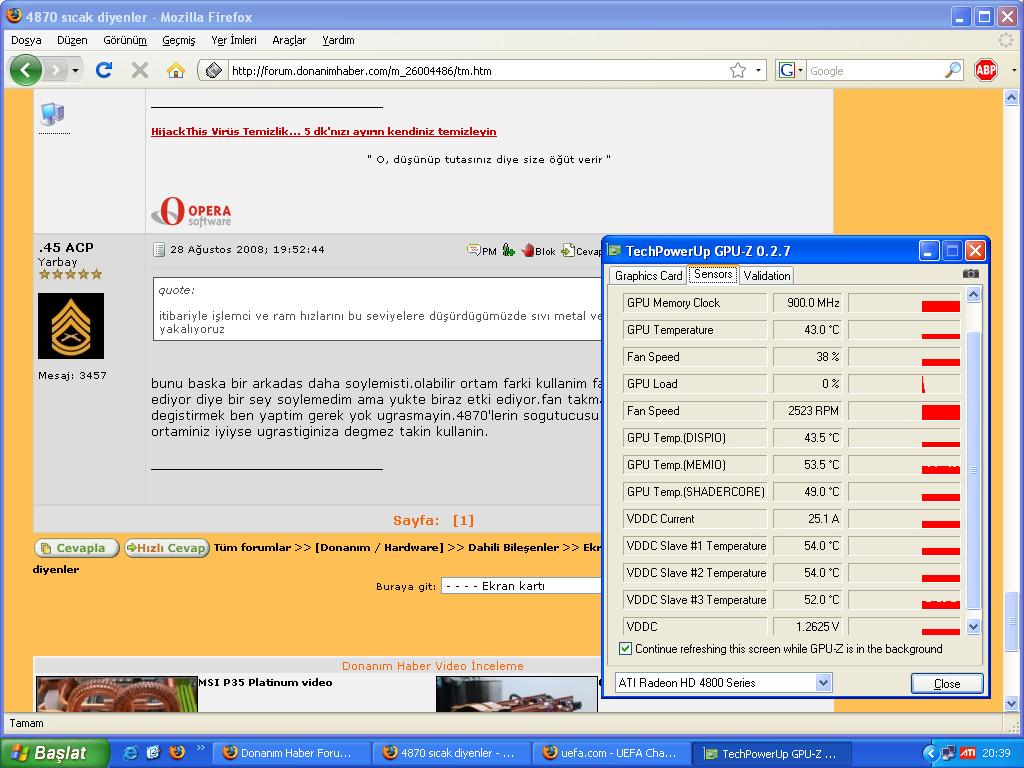
Task: Click the GPU-Z Close button
Action: click(947, 683)
